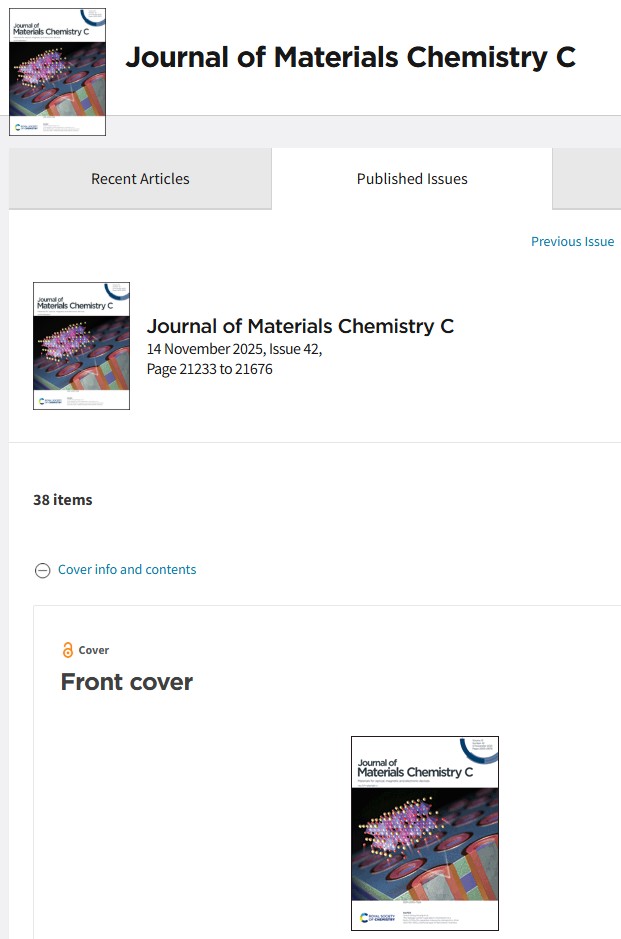Viewport: 621px width, 939px height.
Task: Go to the Previous Issue link
Action: (572, 241)
